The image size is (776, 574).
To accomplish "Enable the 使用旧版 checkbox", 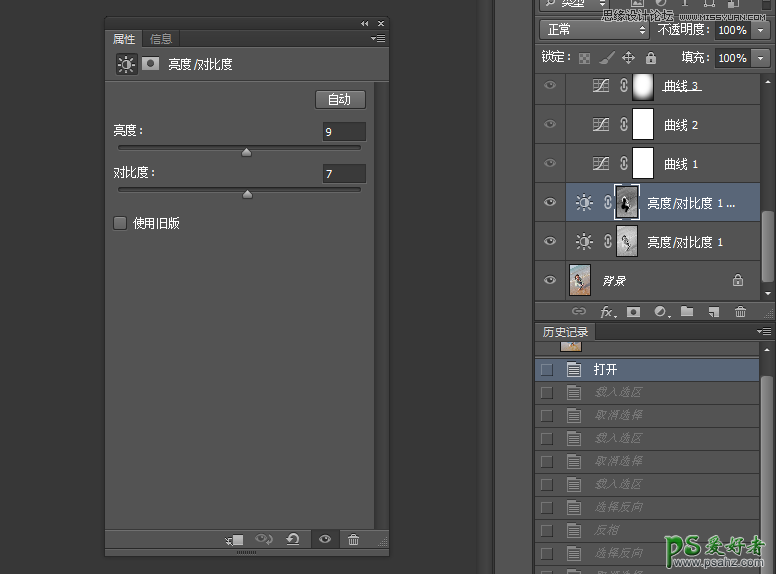I will click(x=121, y=223).
